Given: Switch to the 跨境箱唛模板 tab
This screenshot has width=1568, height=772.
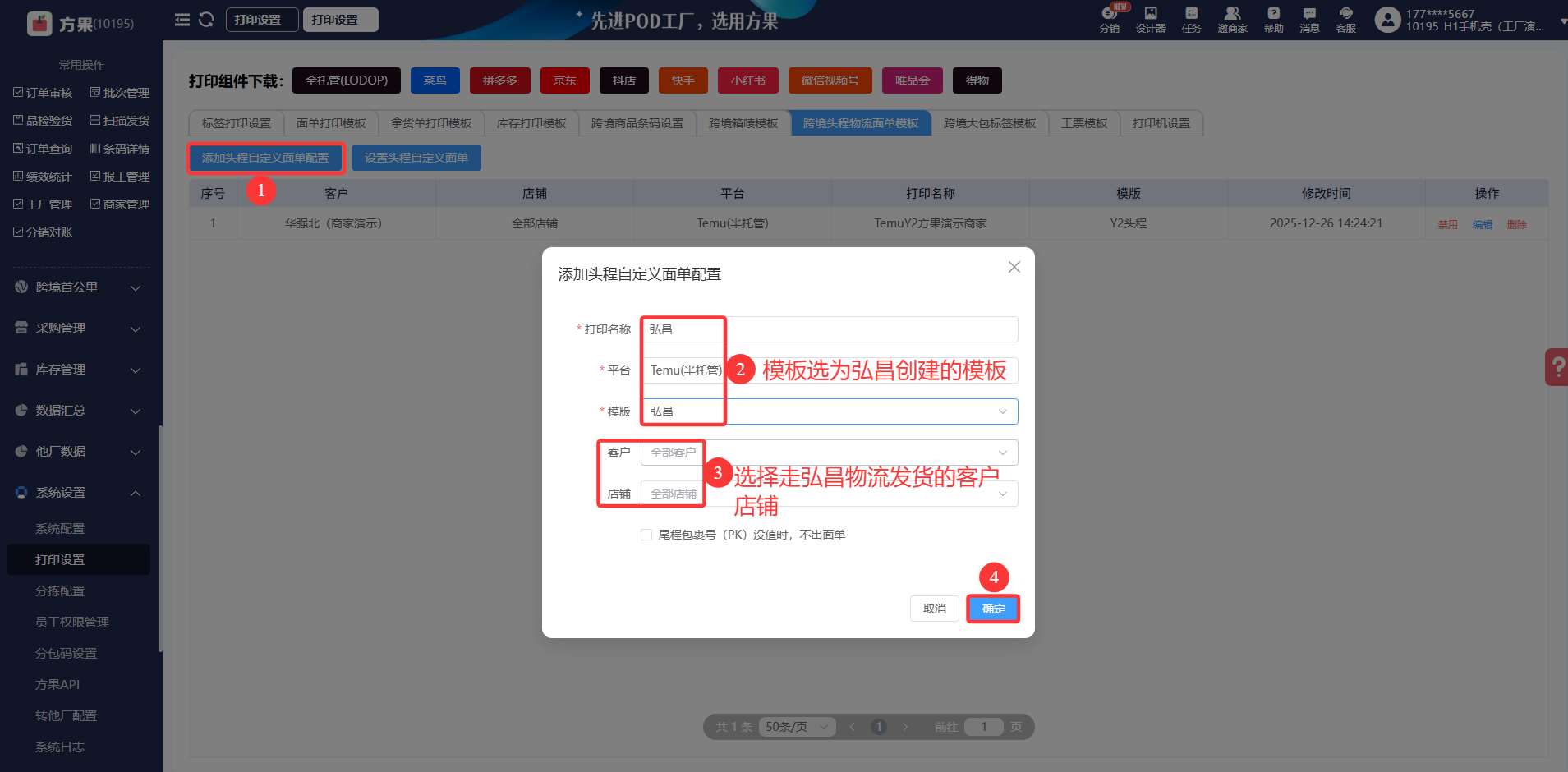Looking at the screenshot, I should [x=743, y=123].
